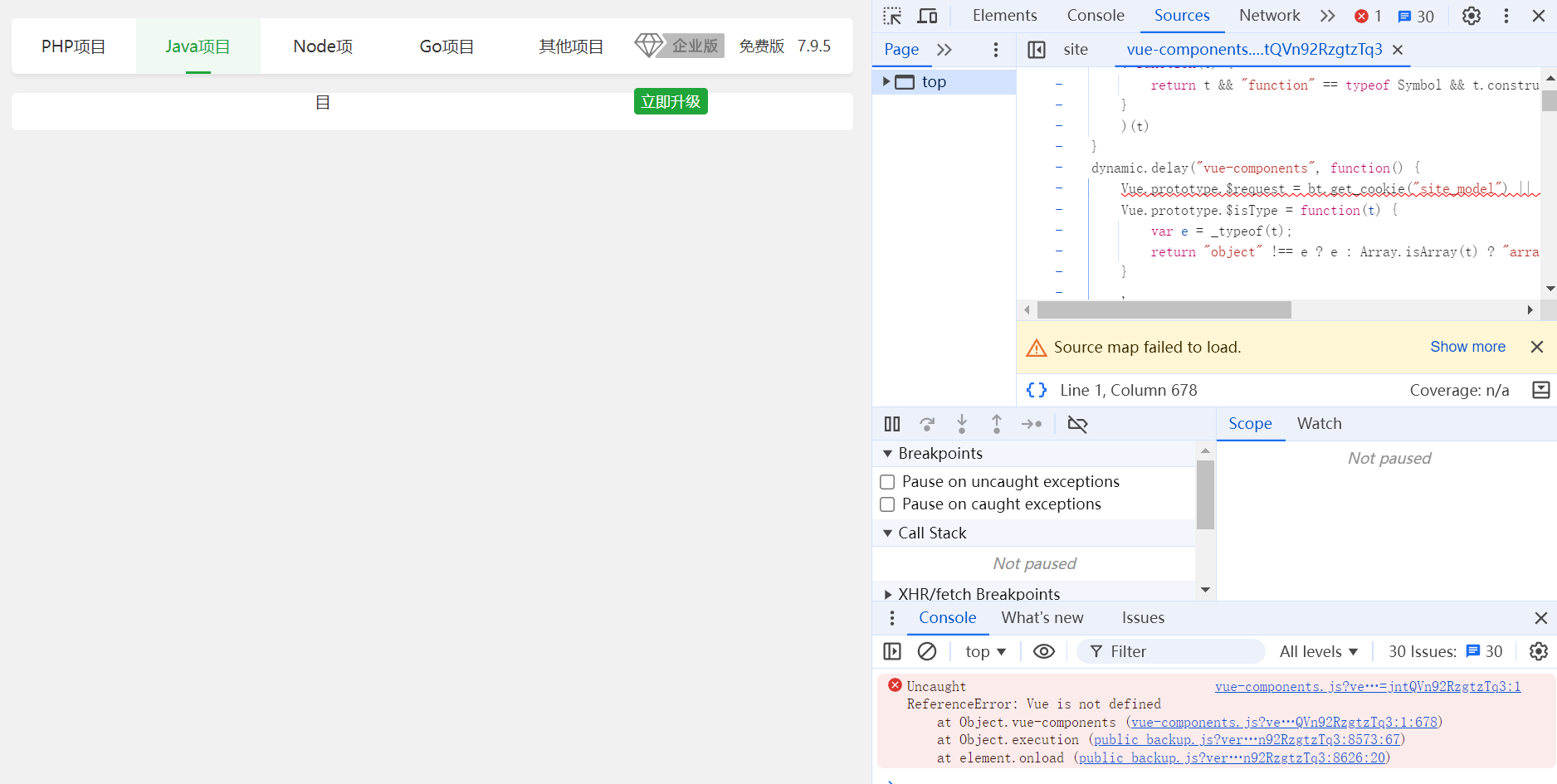Open public_backup.js 8626:20 stack link

[x=1232, y=758]
